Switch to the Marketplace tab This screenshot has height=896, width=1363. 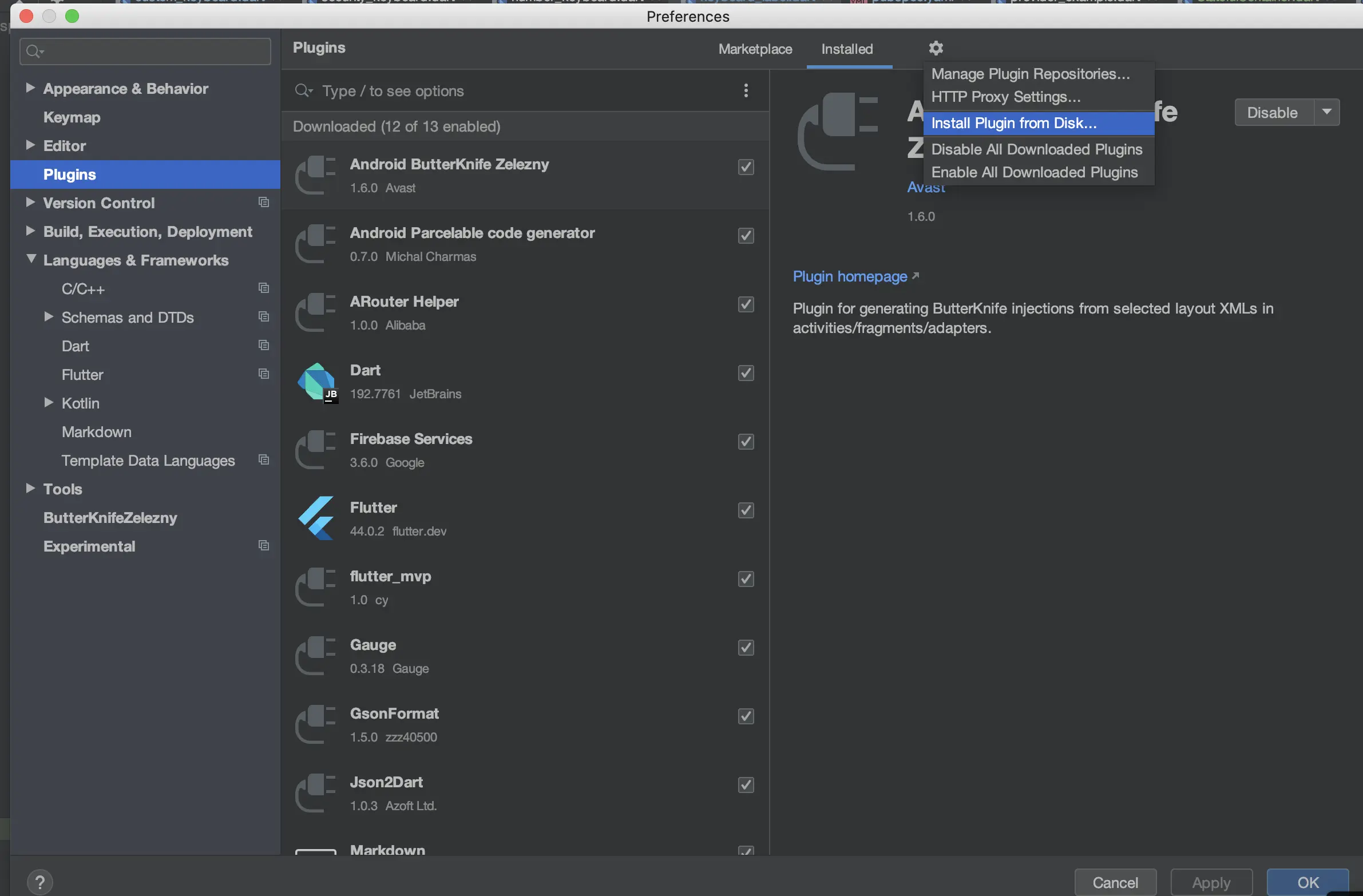click(755, 49)
